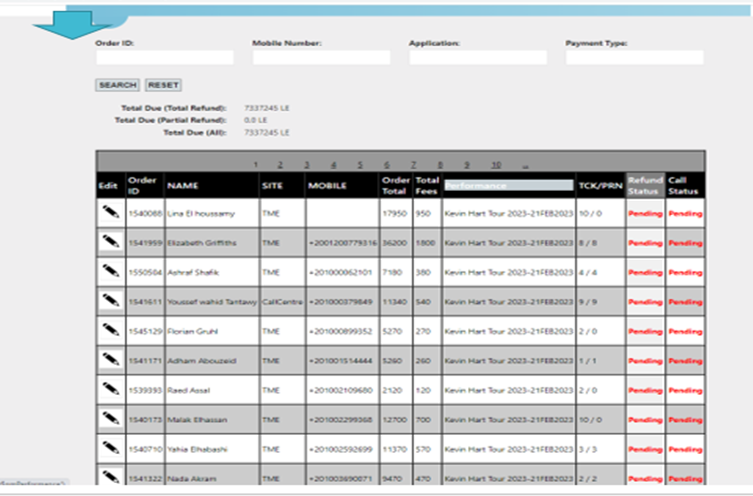Click the Total Fees column header
This screenshot has width=753, height=496.
(427, 185)
